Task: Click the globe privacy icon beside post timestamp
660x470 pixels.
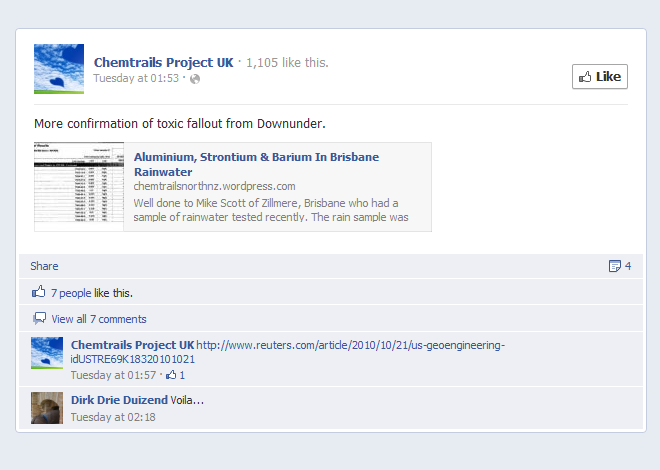Action: tap(195, 79)
